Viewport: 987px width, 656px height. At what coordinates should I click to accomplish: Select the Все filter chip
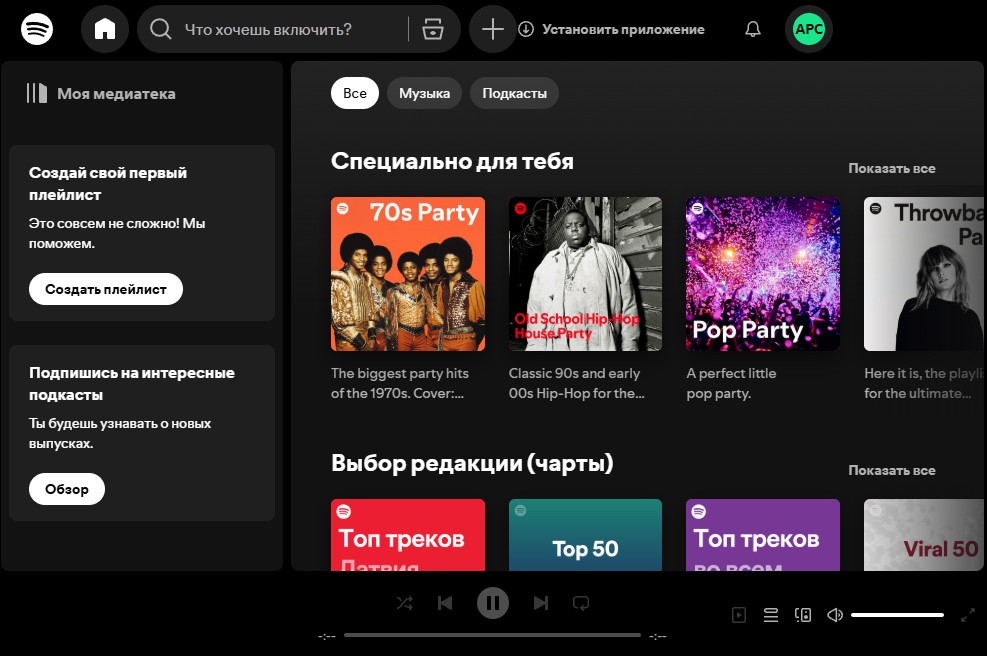pyautogui.click(x=354, y=93)
